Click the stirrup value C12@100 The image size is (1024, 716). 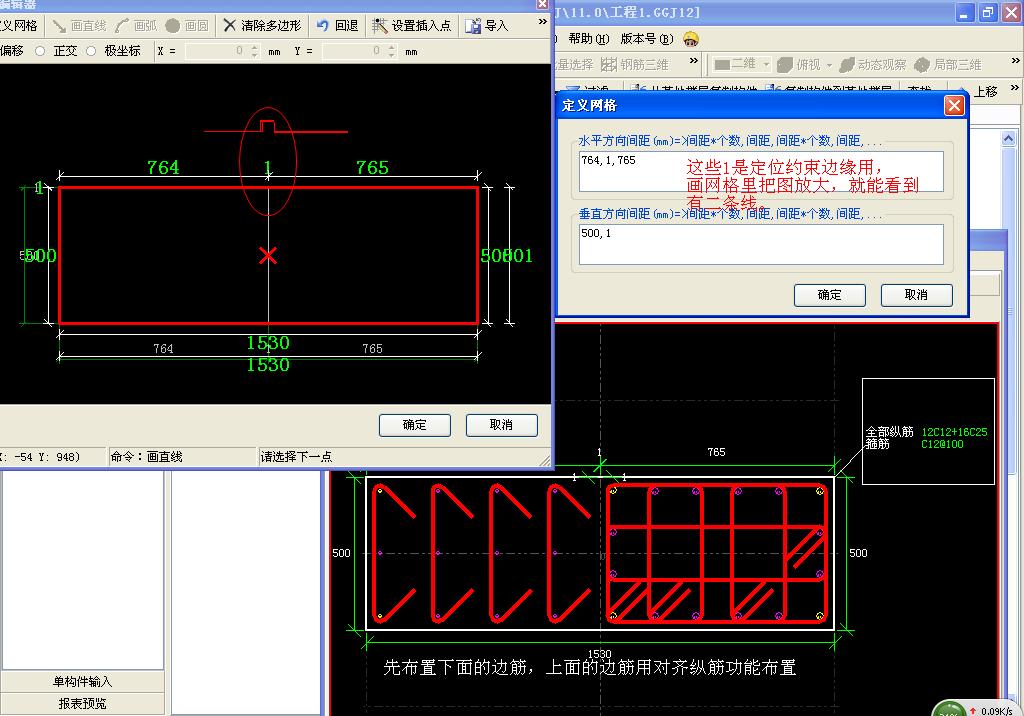click(942, 444)
